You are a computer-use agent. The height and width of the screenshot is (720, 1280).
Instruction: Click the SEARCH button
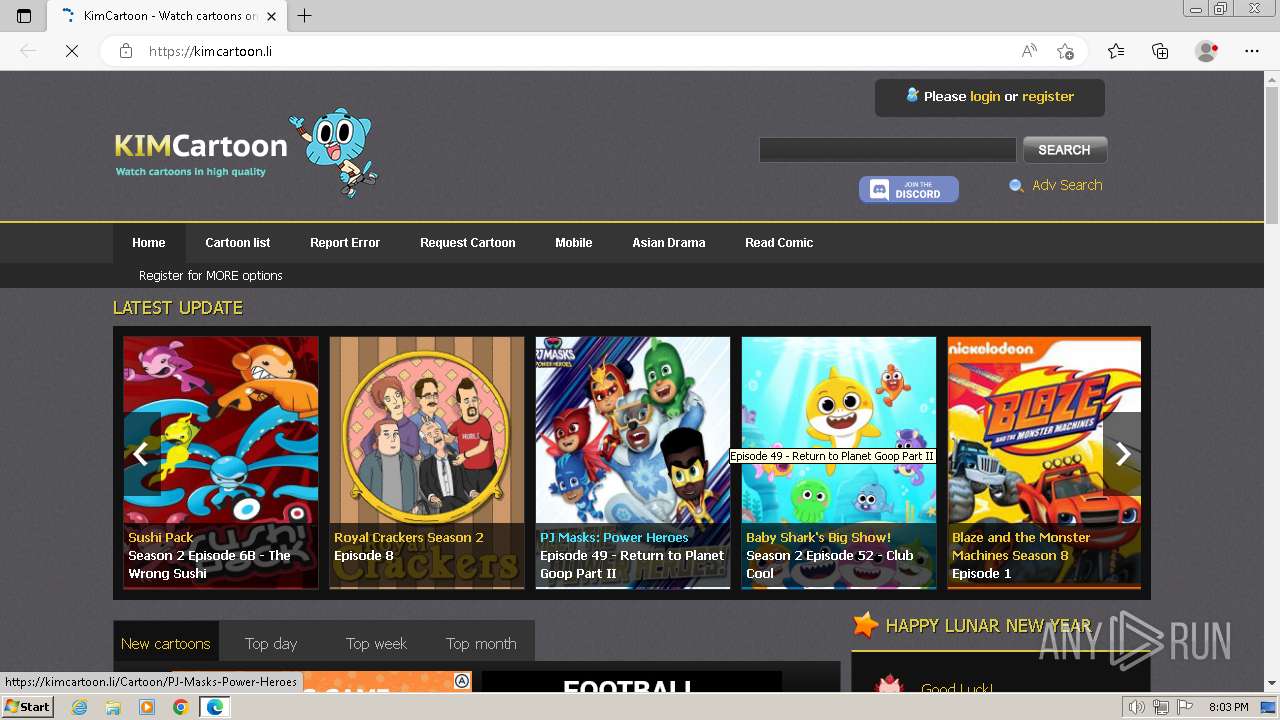pos(1064,150)
